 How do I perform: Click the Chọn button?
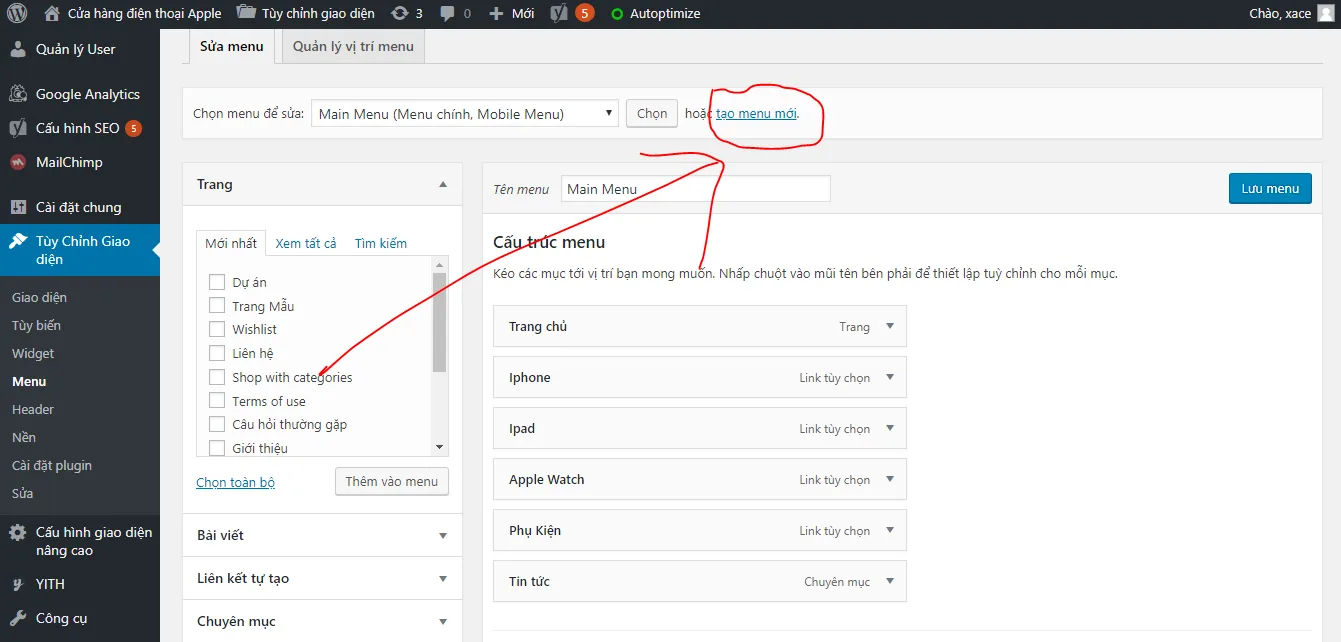[652, 113]
